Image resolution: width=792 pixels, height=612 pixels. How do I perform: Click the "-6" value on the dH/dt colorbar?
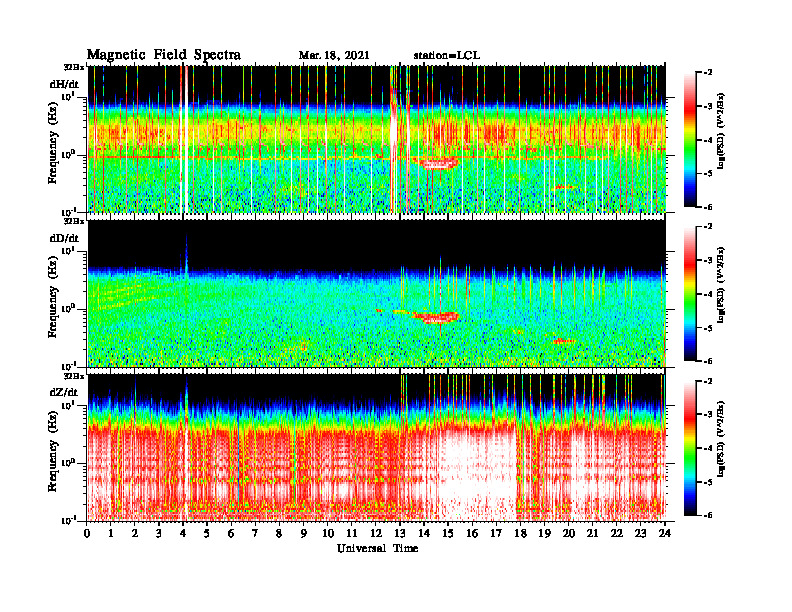coord(708,207)
